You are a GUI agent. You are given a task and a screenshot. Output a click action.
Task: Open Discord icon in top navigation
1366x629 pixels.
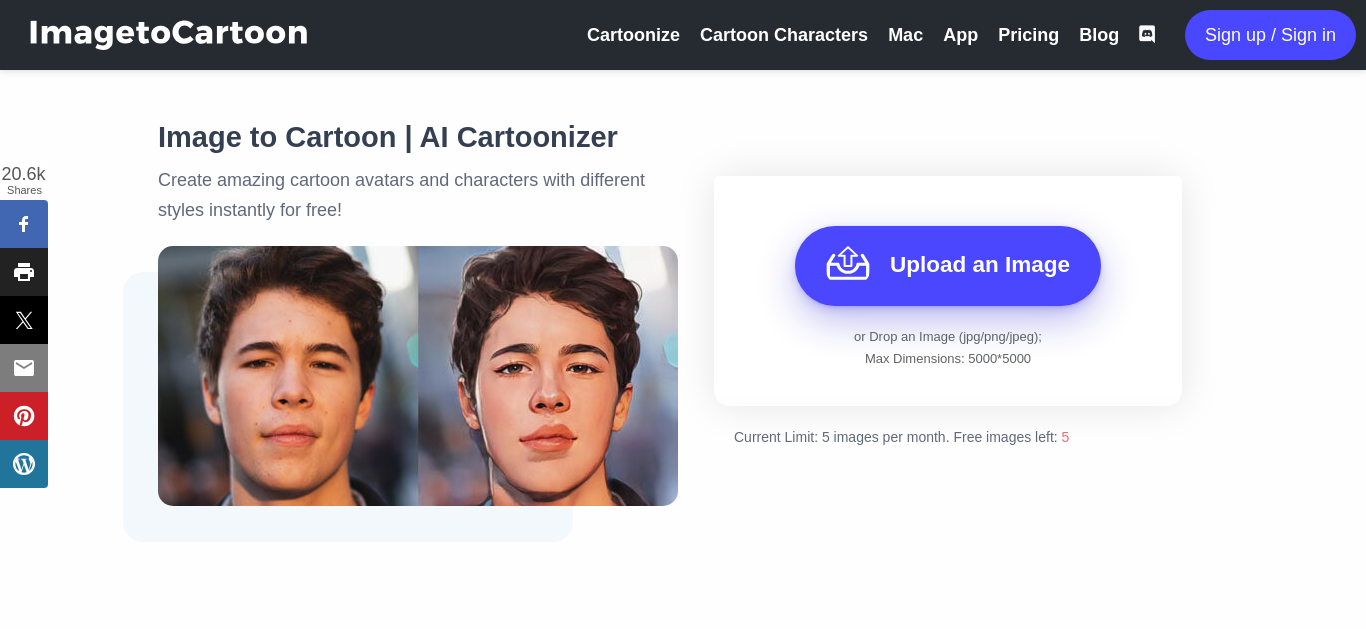point(1147,35)
